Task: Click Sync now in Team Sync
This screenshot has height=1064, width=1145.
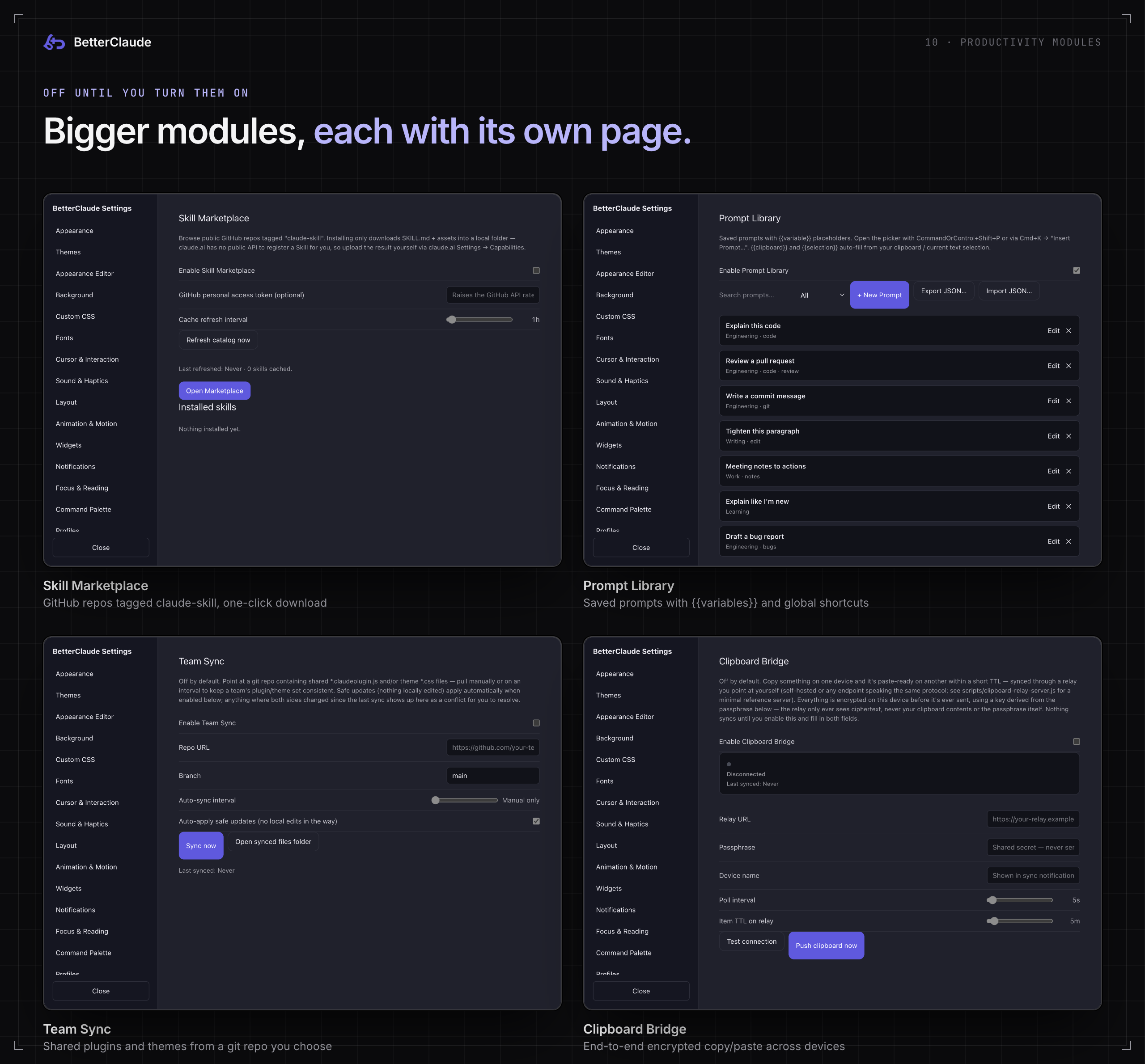Action: [x=201, y=846]
